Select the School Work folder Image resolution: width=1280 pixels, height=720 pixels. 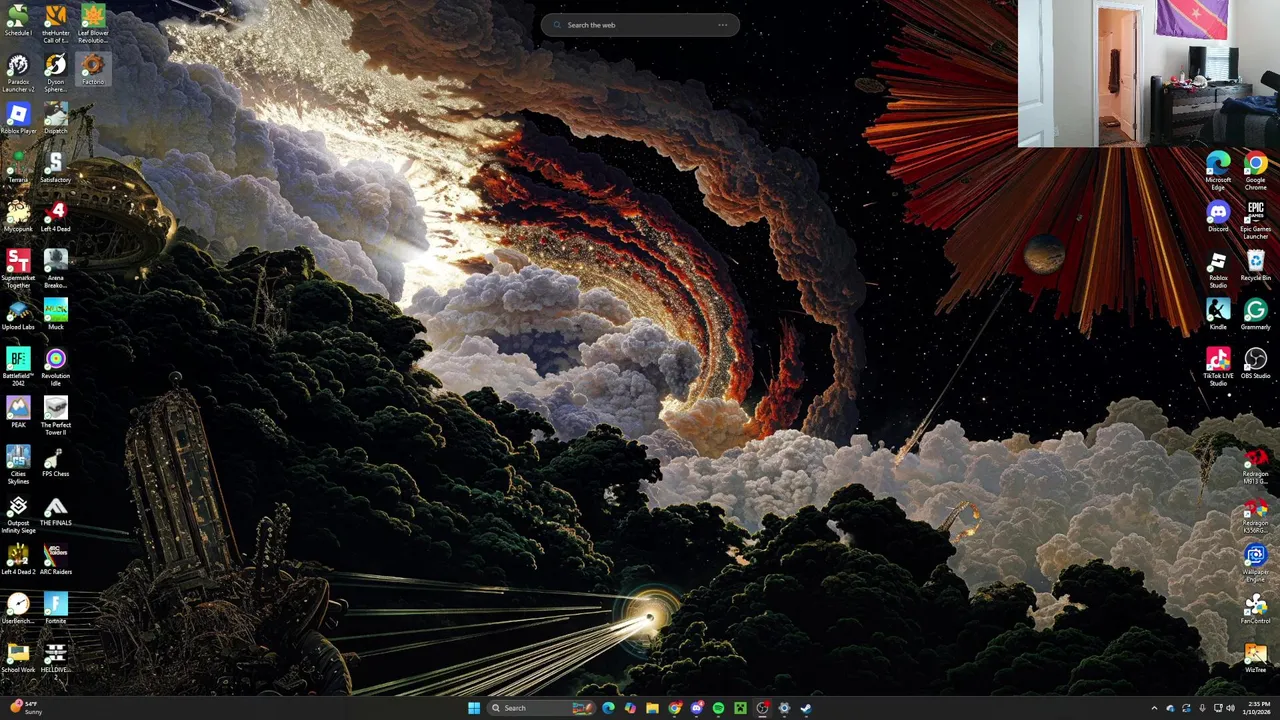(18, 658)
